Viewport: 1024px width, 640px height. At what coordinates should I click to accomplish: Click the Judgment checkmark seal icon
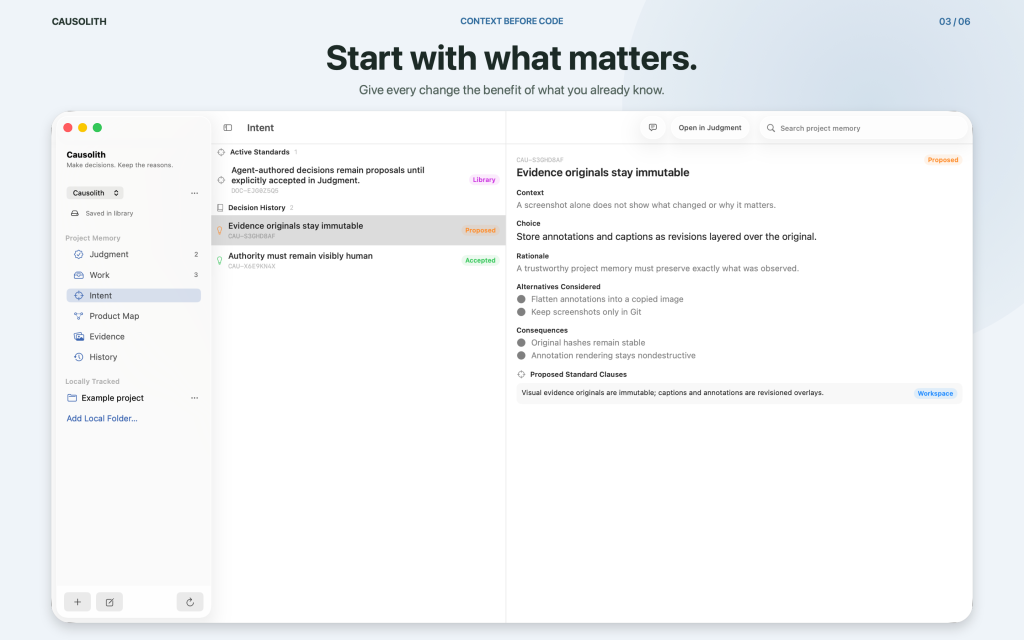pyautogui.click(x=78, y=254)
